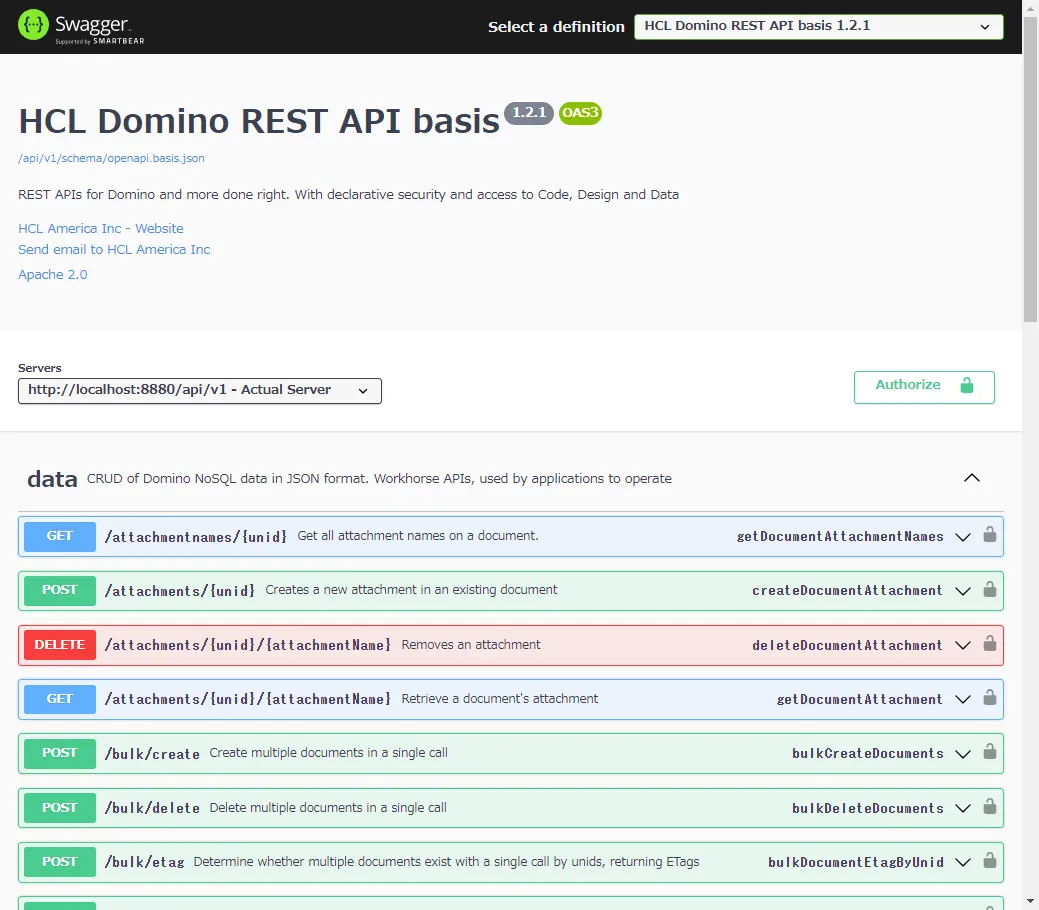This screenshot has width=1039, height=910.
Task: Click the padlock next to deleteDocumentAttachment
Action: point(989,645)
